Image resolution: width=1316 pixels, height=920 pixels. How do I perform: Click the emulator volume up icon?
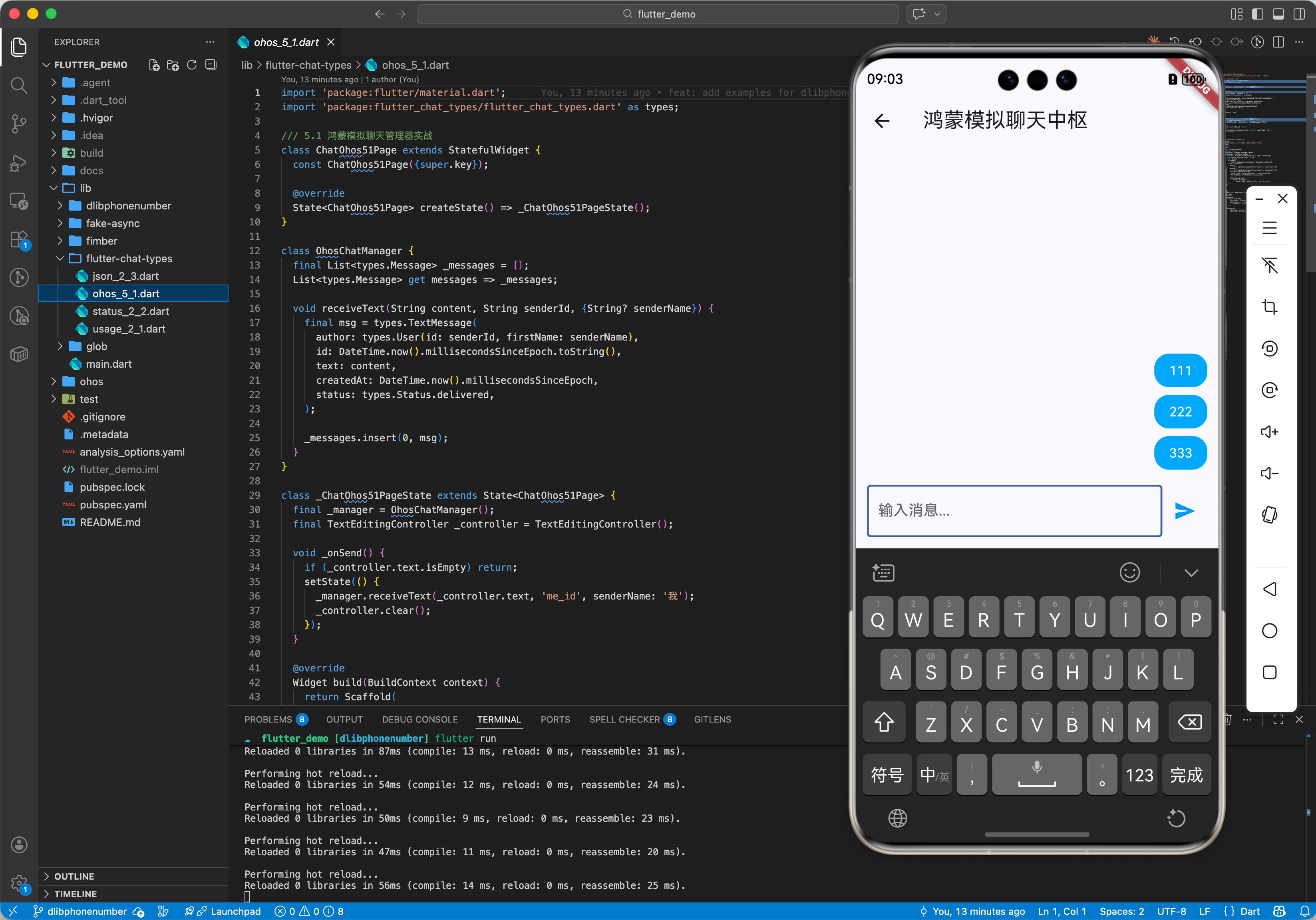[1270, 432]
